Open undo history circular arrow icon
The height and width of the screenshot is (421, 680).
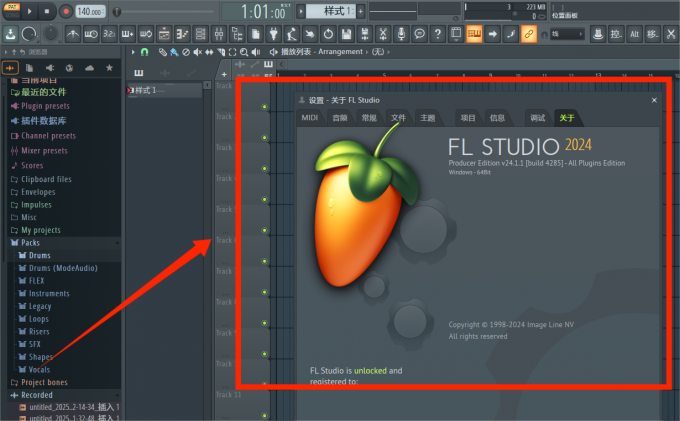click(328, 34)
